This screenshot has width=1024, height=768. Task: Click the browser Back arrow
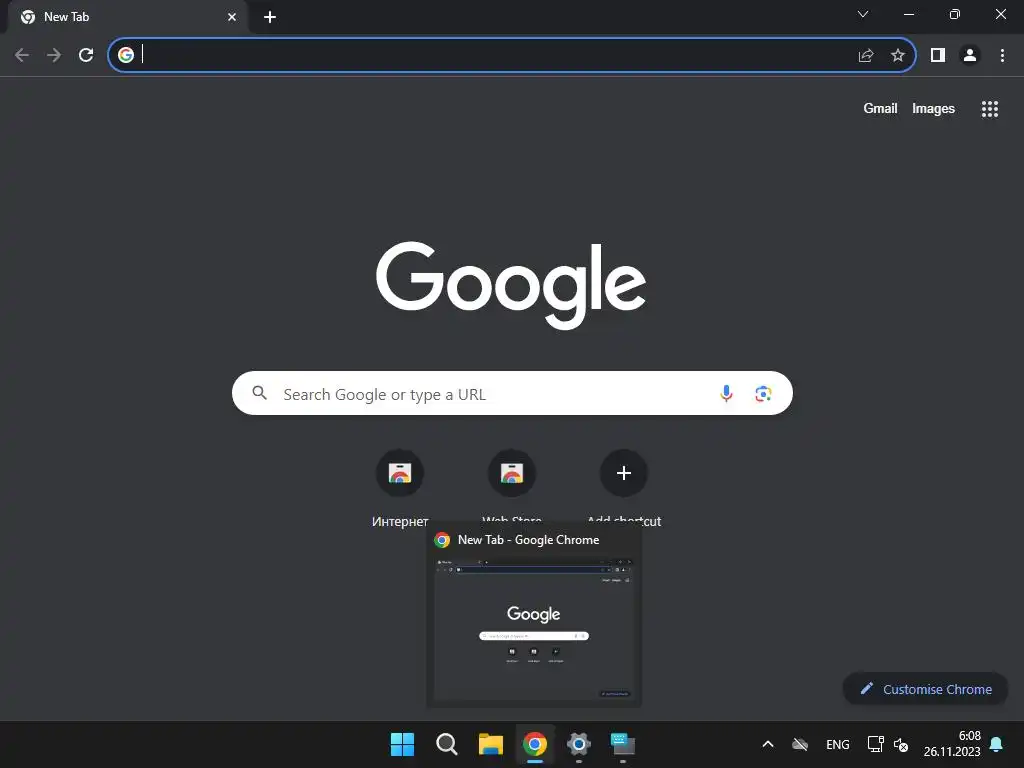tap(22, 55)
